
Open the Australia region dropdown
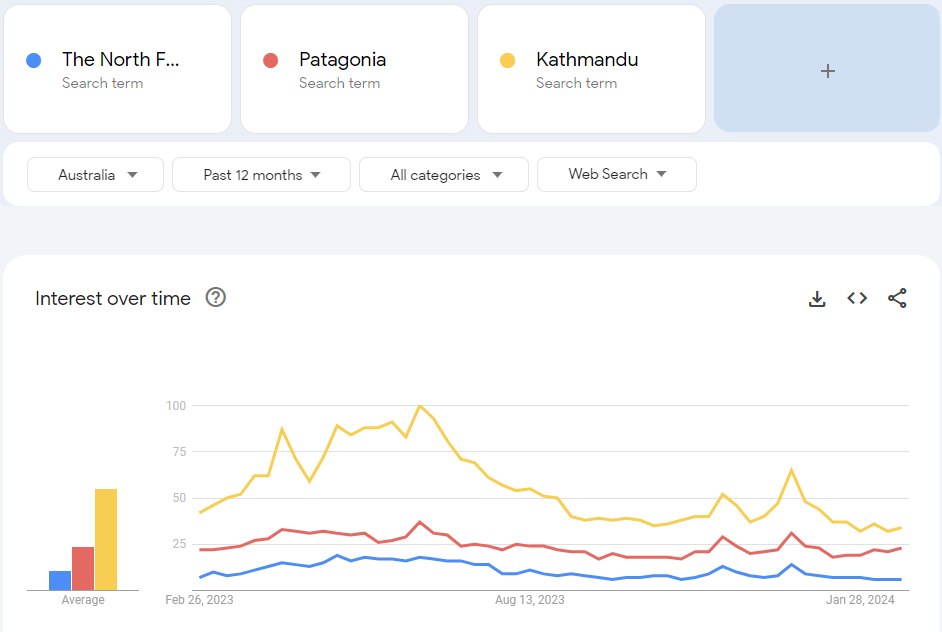click(96, 175)
